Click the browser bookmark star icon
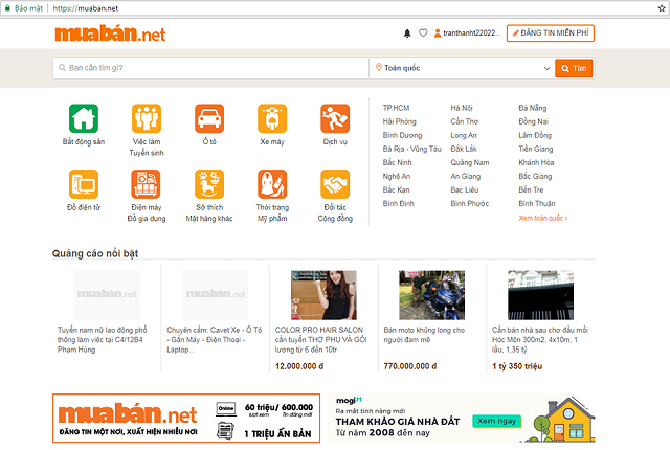 pyautogui.click(x=662, y=8)
